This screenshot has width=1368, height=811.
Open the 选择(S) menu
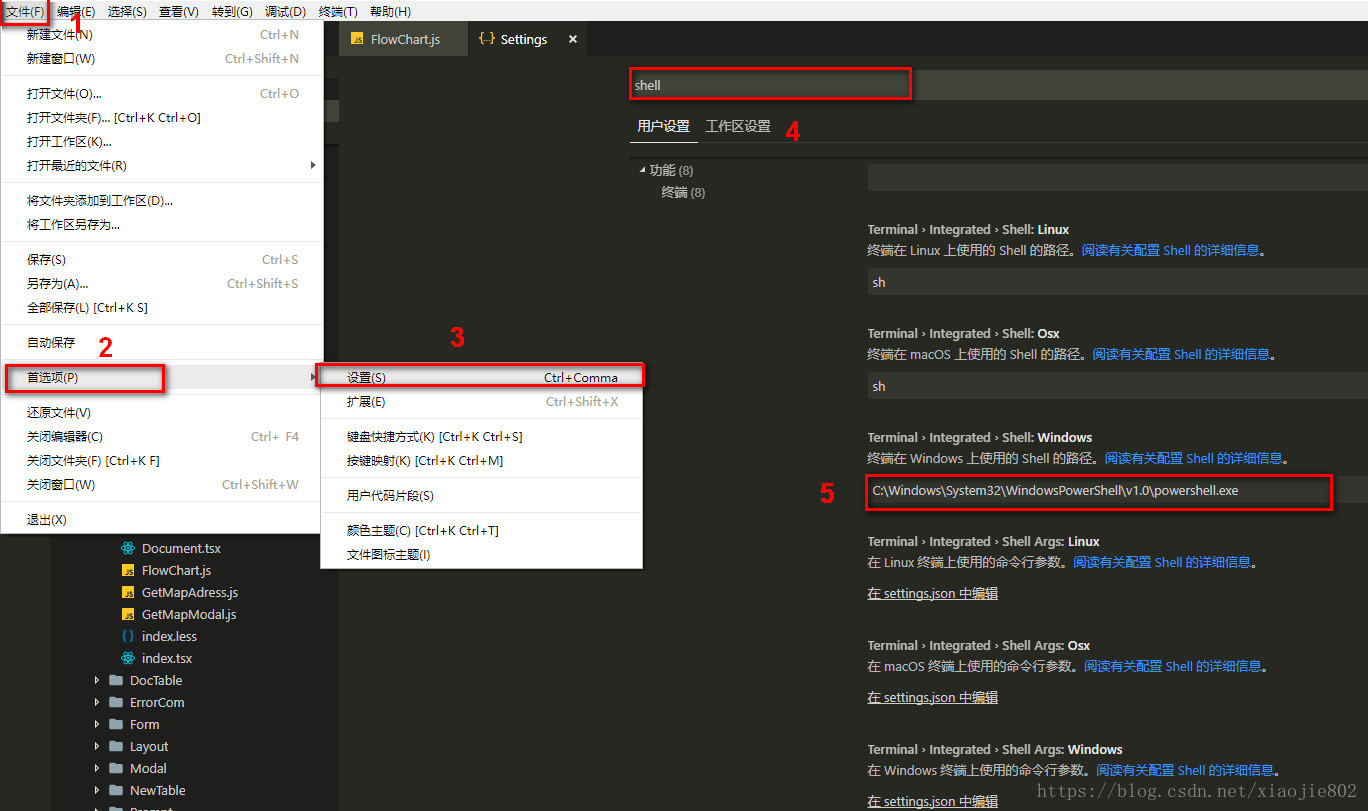click(127, 11)
